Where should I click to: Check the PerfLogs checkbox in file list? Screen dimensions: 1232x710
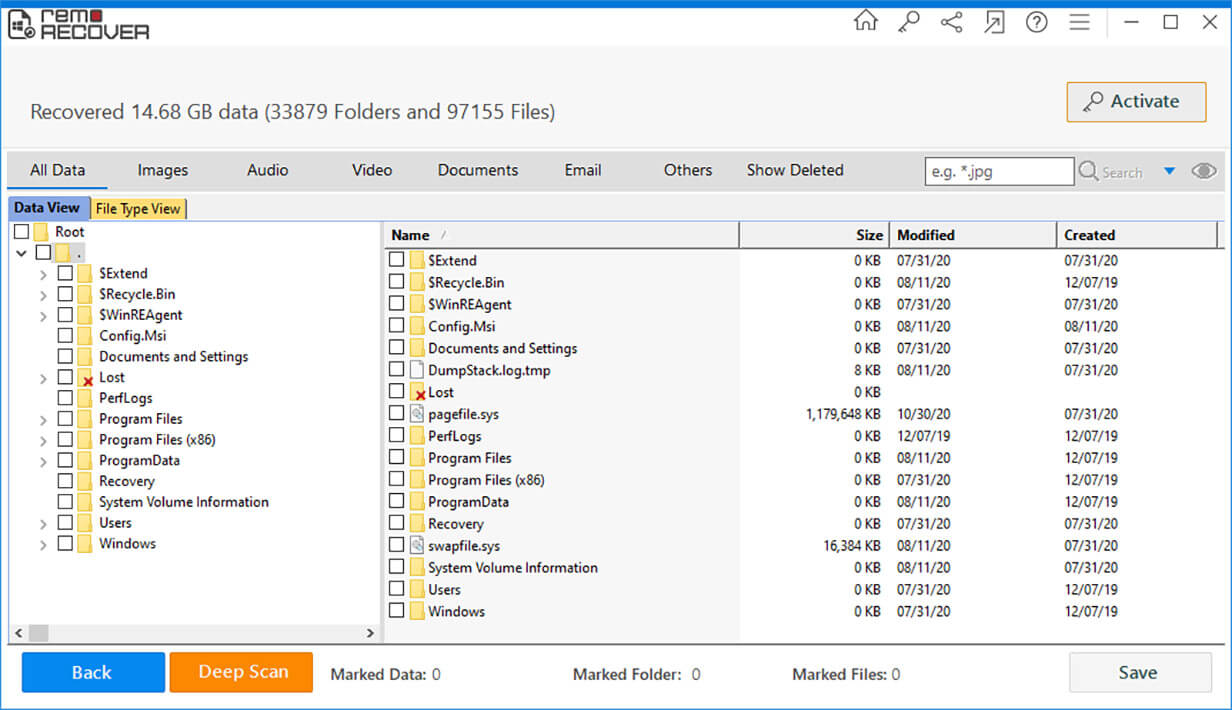point(397,436)
